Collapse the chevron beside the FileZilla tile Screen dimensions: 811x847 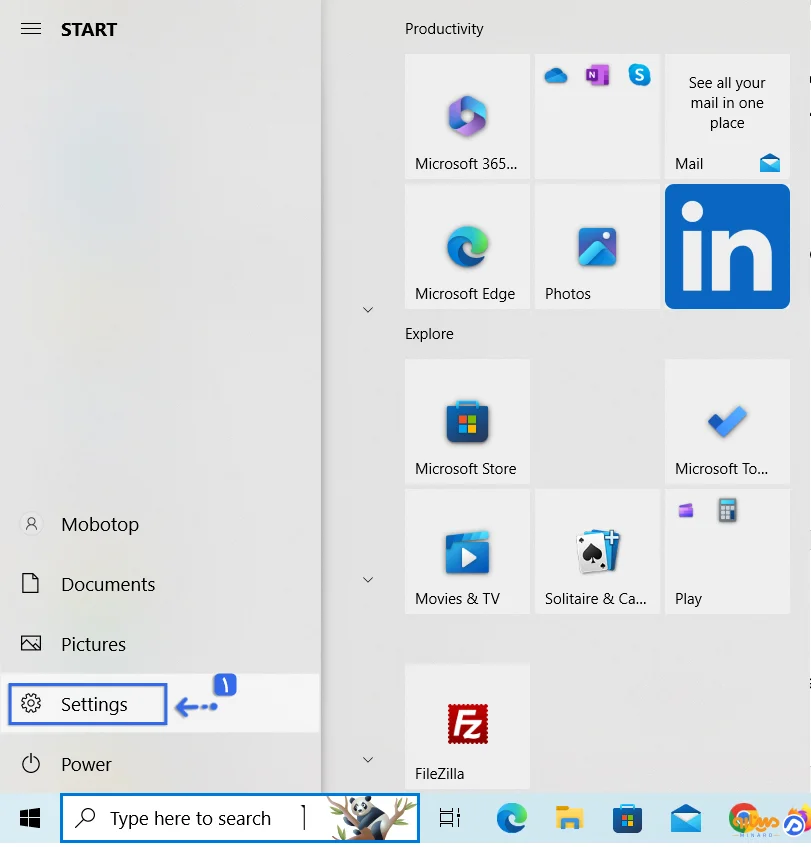[368, 759]
